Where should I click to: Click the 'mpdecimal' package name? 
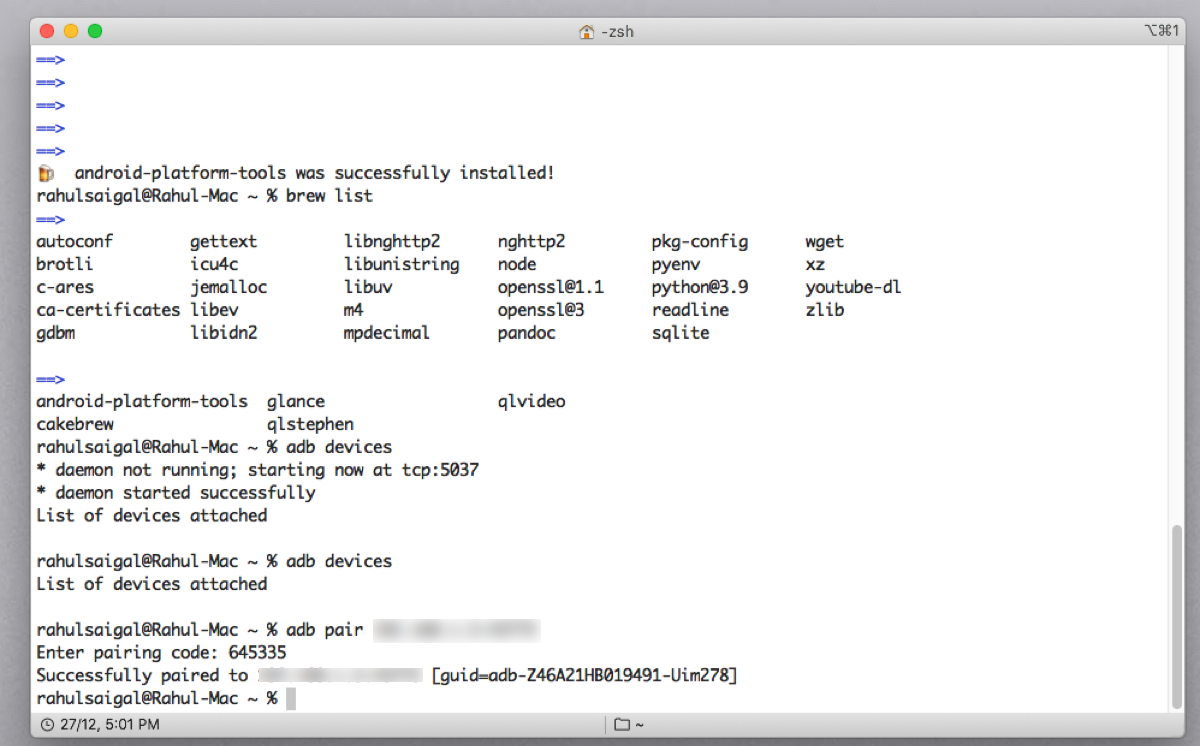pos(386,333)
